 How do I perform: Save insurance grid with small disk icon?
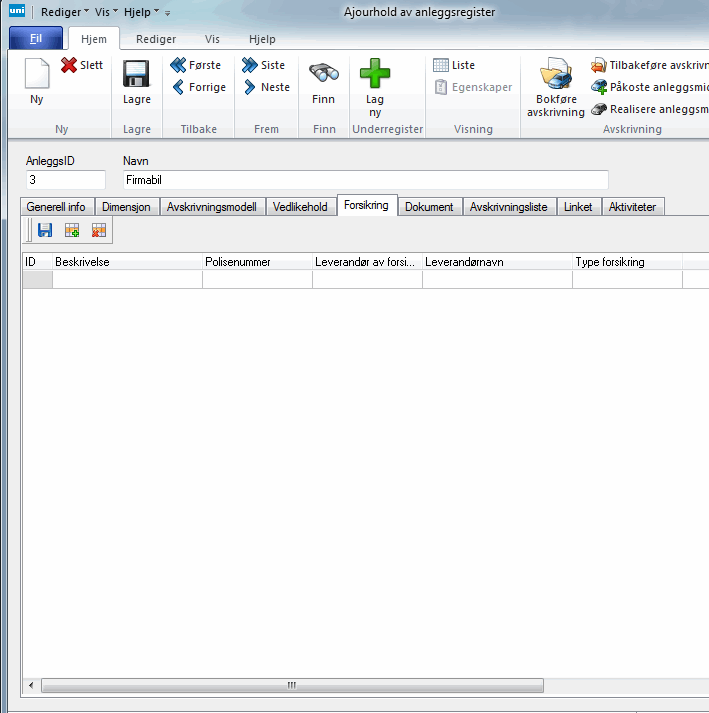(45, 231)
